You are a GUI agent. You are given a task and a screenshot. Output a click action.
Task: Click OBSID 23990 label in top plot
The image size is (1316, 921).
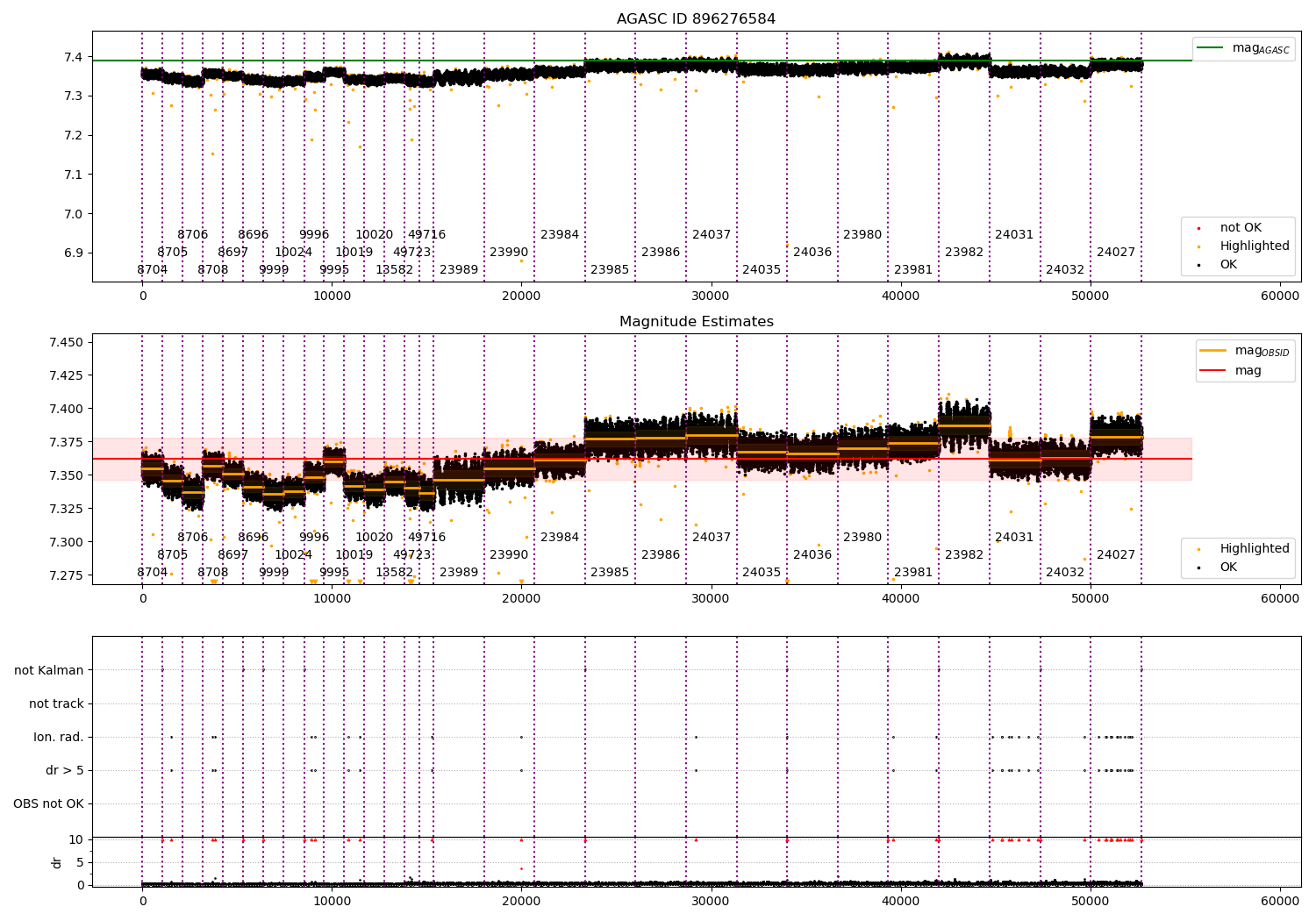[x=509, y=253]
